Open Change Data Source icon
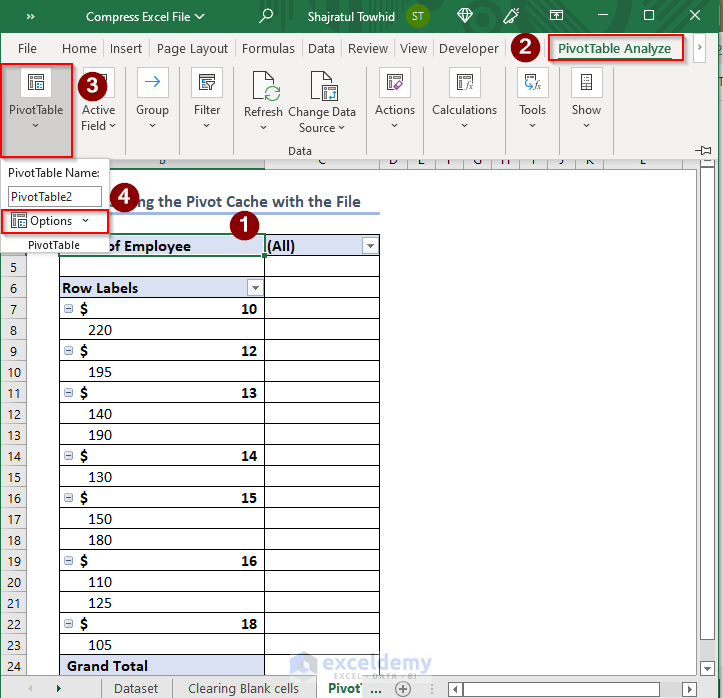The height and width of the screenshot is (698, 723). (322, 86)
